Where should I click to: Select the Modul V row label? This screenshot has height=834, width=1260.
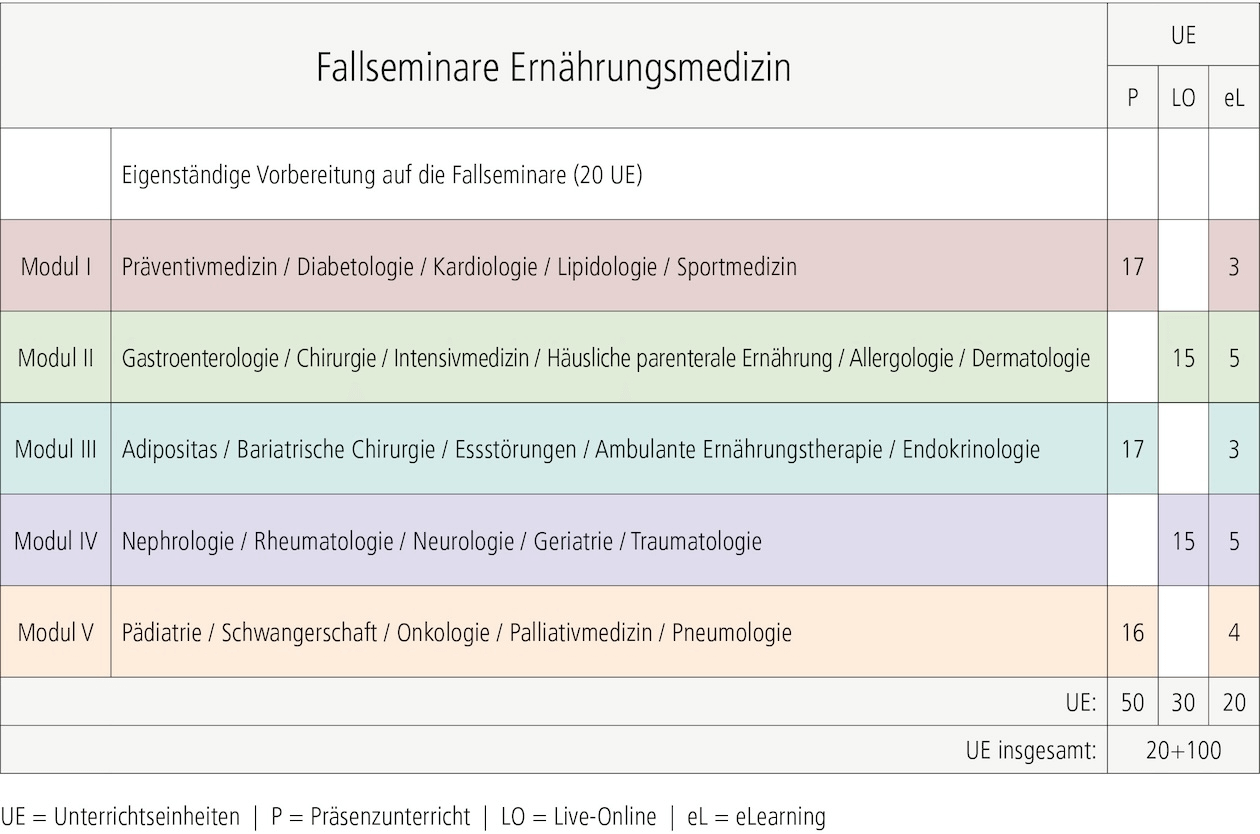coord(56,632)
